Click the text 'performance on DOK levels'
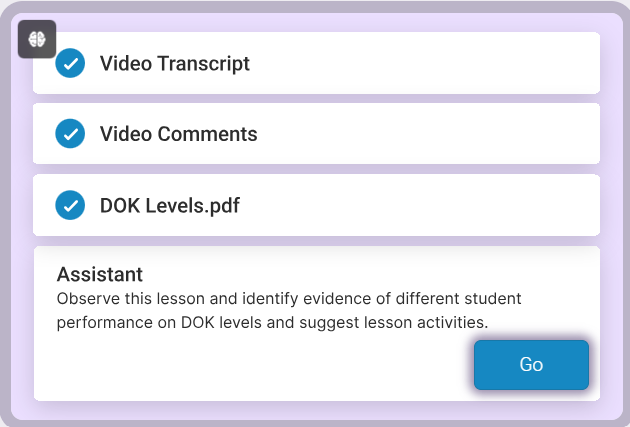 159,323
